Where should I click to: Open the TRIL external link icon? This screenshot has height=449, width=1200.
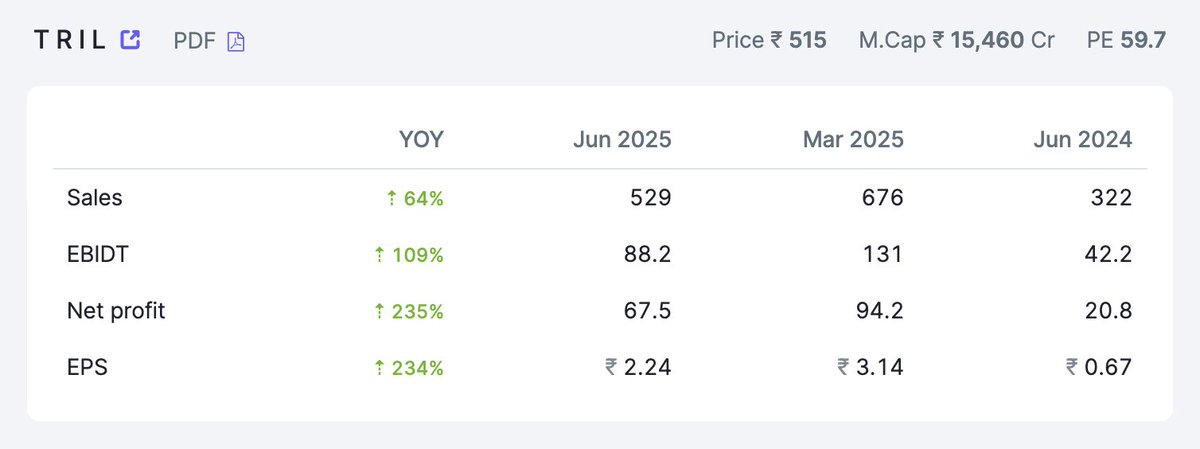130,40
